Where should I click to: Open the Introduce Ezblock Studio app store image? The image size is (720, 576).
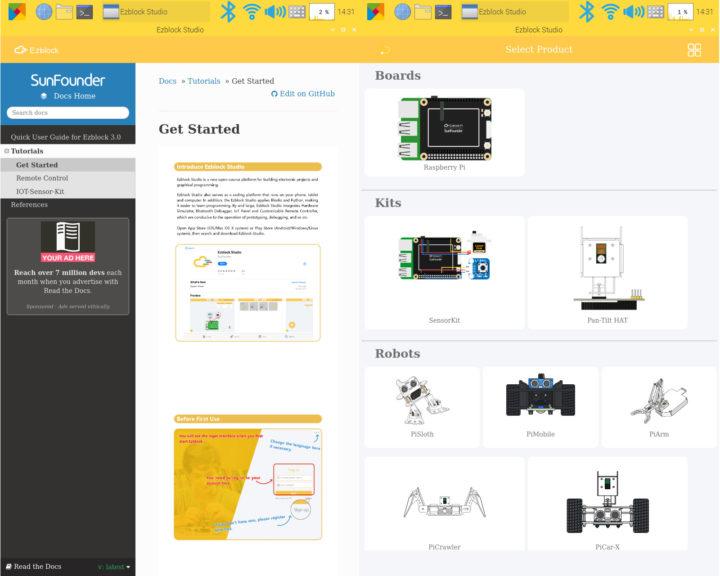(x=248, y=293)
